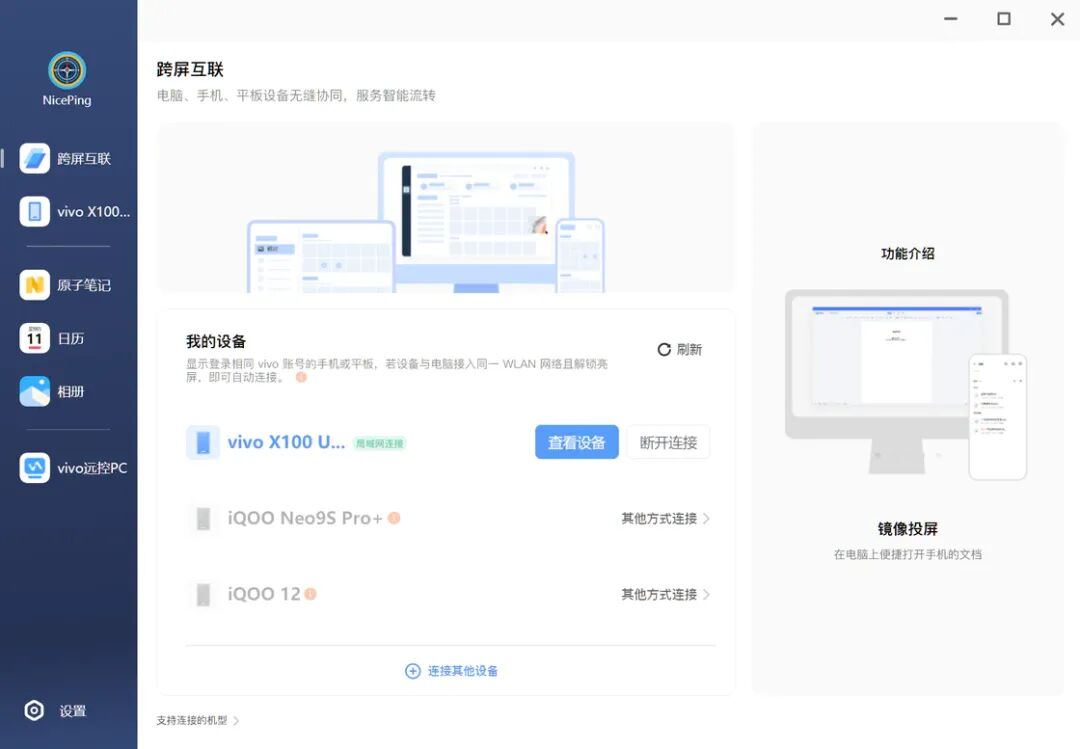
Task: Click the orange warning icon after iQOO Neo9S Pro+
Action: coord(394,518)
